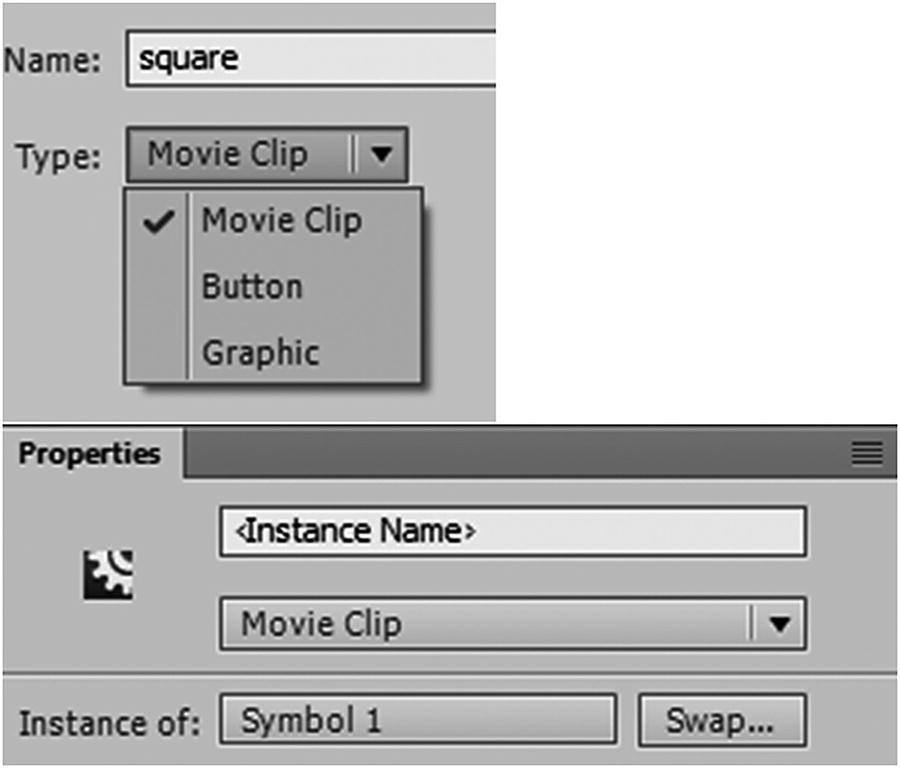The width and height of the screenshot is (900, 768).
Task: Open the instance behavior dropdown in Properties
Action: tap(512, 622)
